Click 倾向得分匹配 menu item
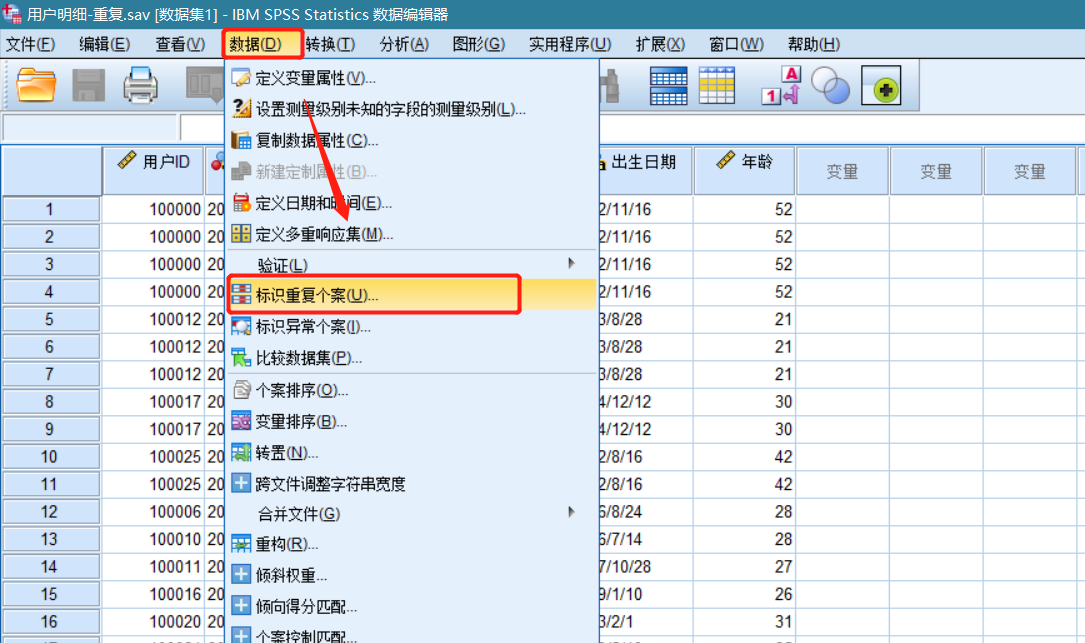 [x=412, y=606]
